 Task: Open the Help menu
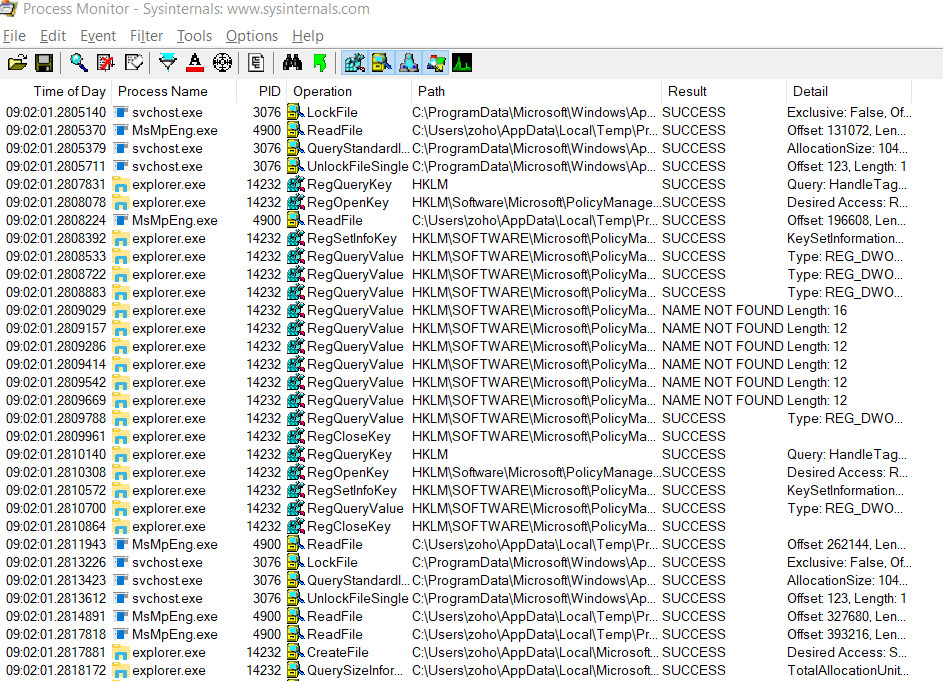pyautogui.click(x=308, y=36)
